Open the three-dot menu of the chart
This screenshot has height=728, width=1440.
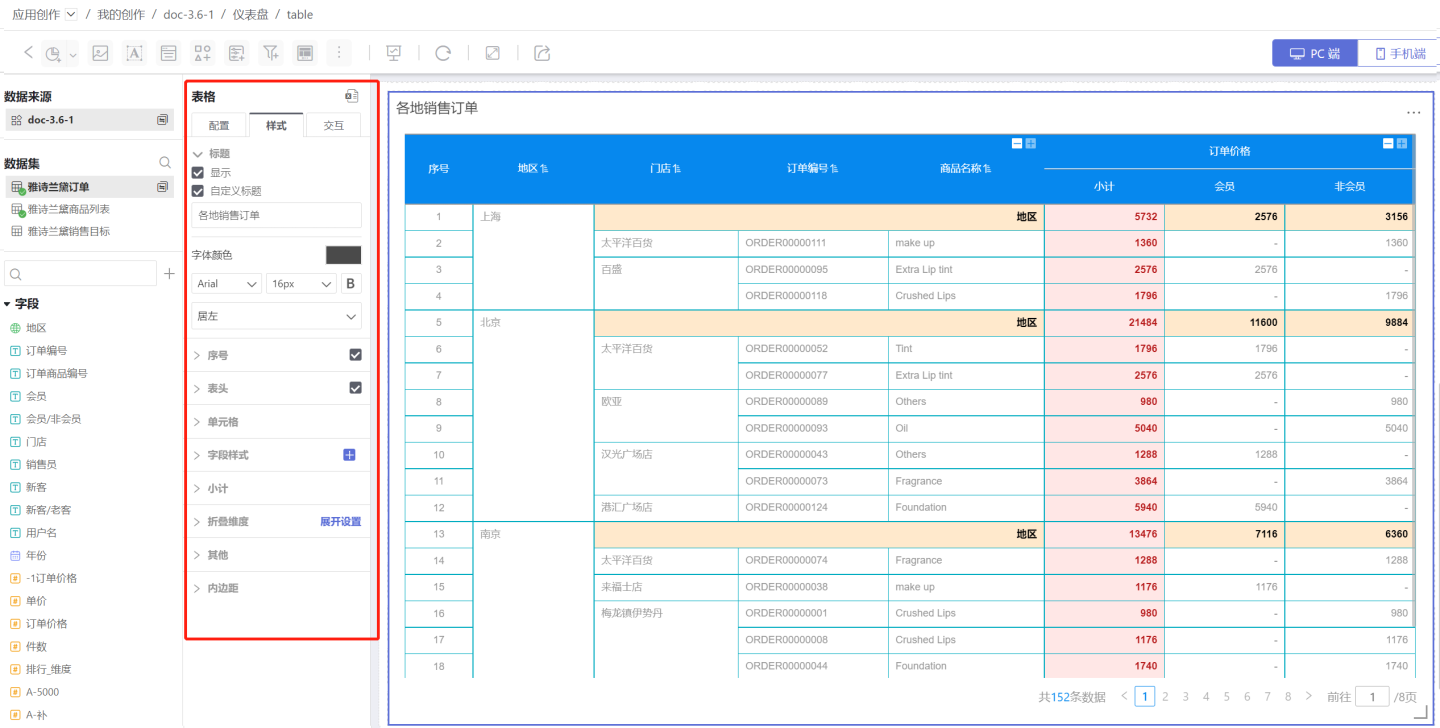click(1413, 113)
